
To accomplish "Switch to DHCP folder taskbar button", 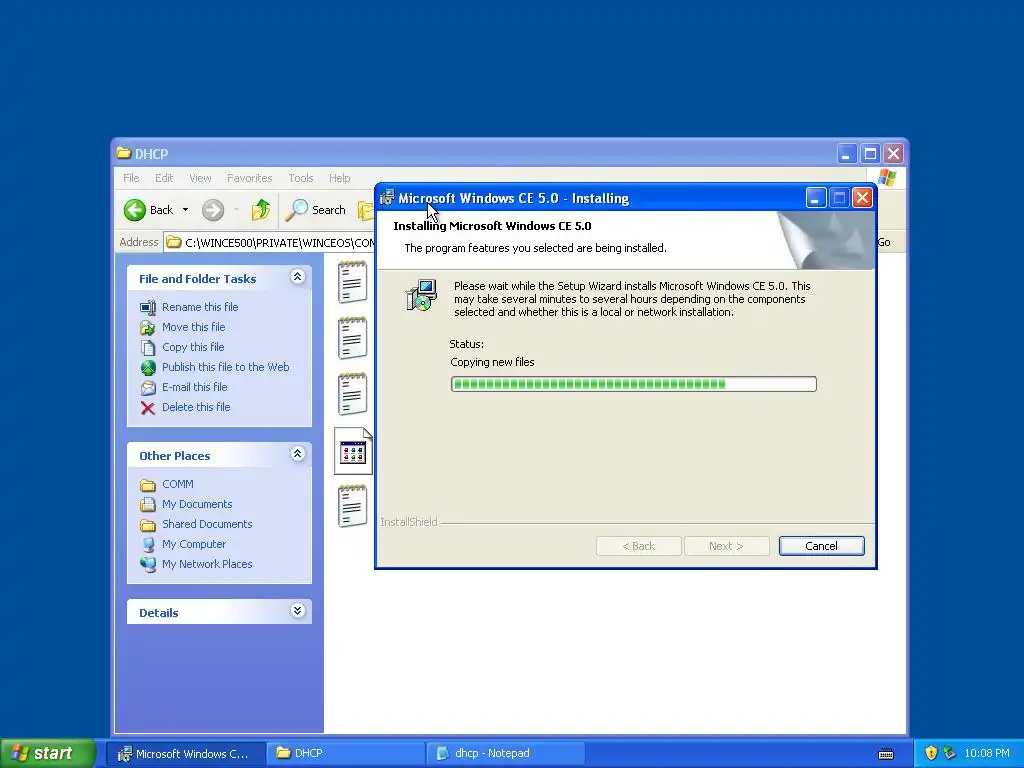I will pyautogui.click(x=346, y=754).
